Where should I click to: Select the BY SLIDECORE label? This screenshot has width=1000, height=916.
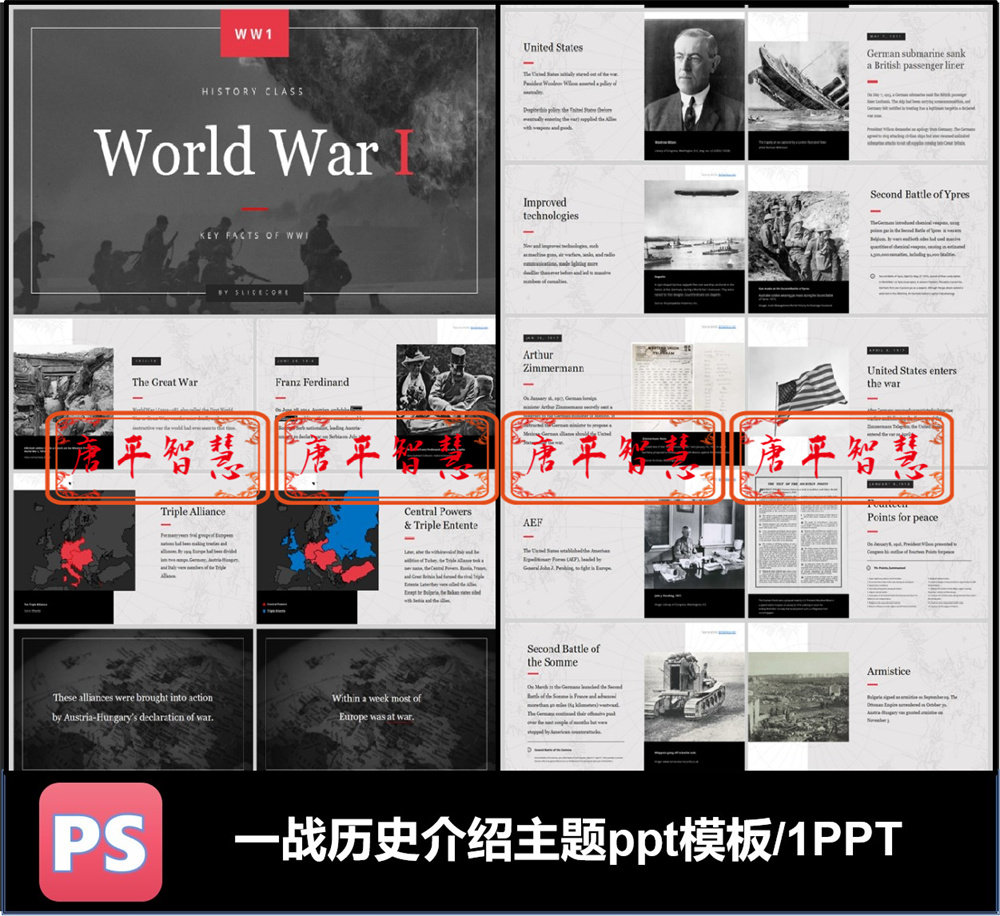pyautogui.click(x=254, y=293)
